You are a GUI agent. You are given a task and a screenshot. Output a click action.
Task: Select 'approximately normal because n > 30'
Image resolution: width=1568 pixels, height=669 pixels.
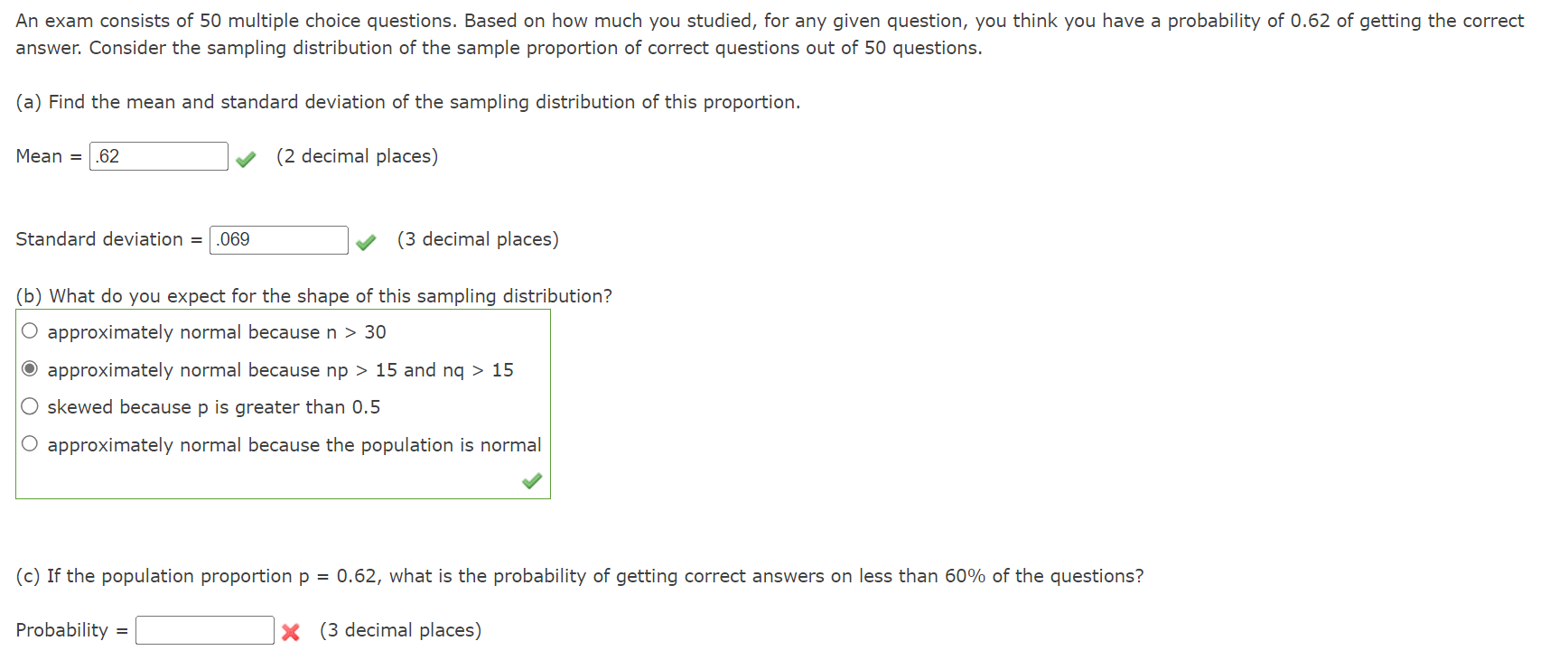(29, 330)
